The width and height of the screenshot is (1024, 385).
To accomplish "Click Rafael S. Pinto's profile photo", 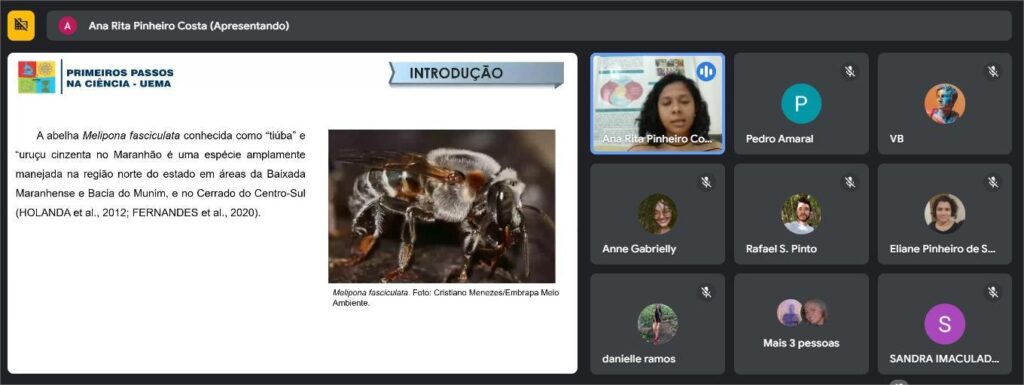I will coord(801,214).
